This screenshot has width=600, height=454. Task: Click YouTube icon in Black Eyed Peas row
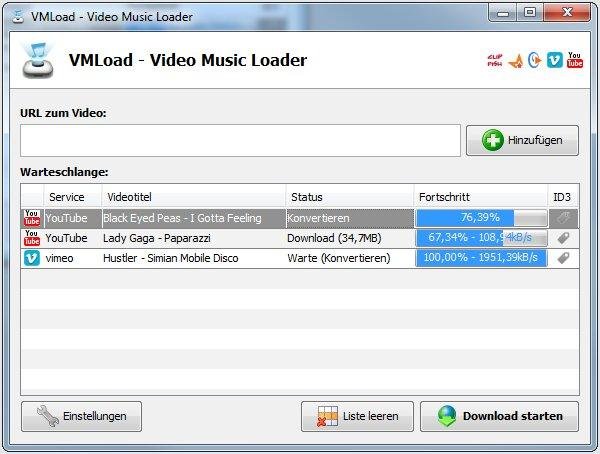pos(32,218)
